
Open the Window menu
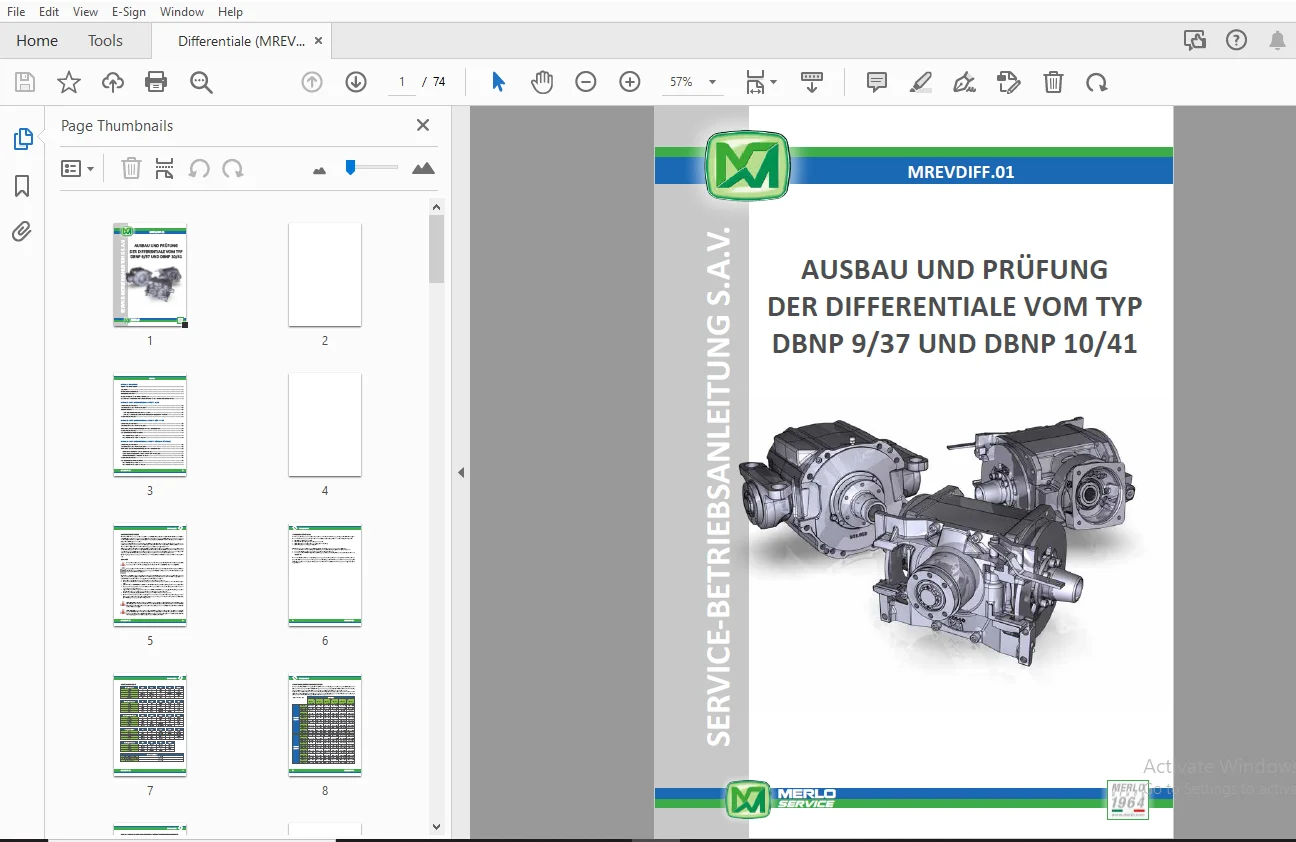[x=182, y=12]
